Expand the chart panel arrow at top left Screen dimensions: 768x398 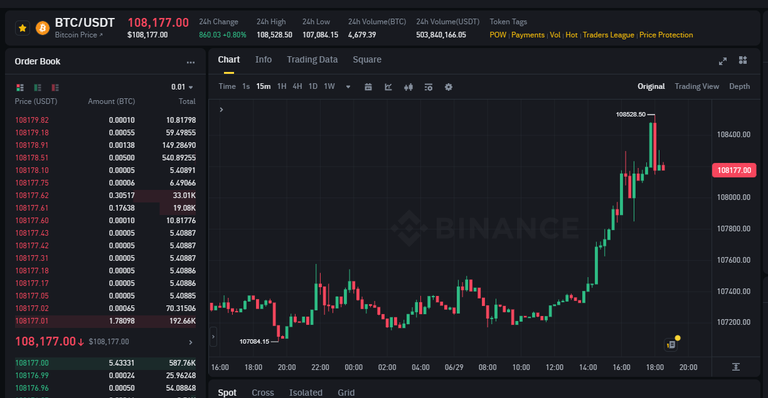click(x=221, y=110)
